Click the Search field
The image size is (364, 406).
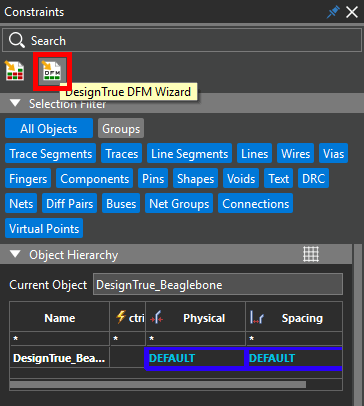[x=182, y=40]
